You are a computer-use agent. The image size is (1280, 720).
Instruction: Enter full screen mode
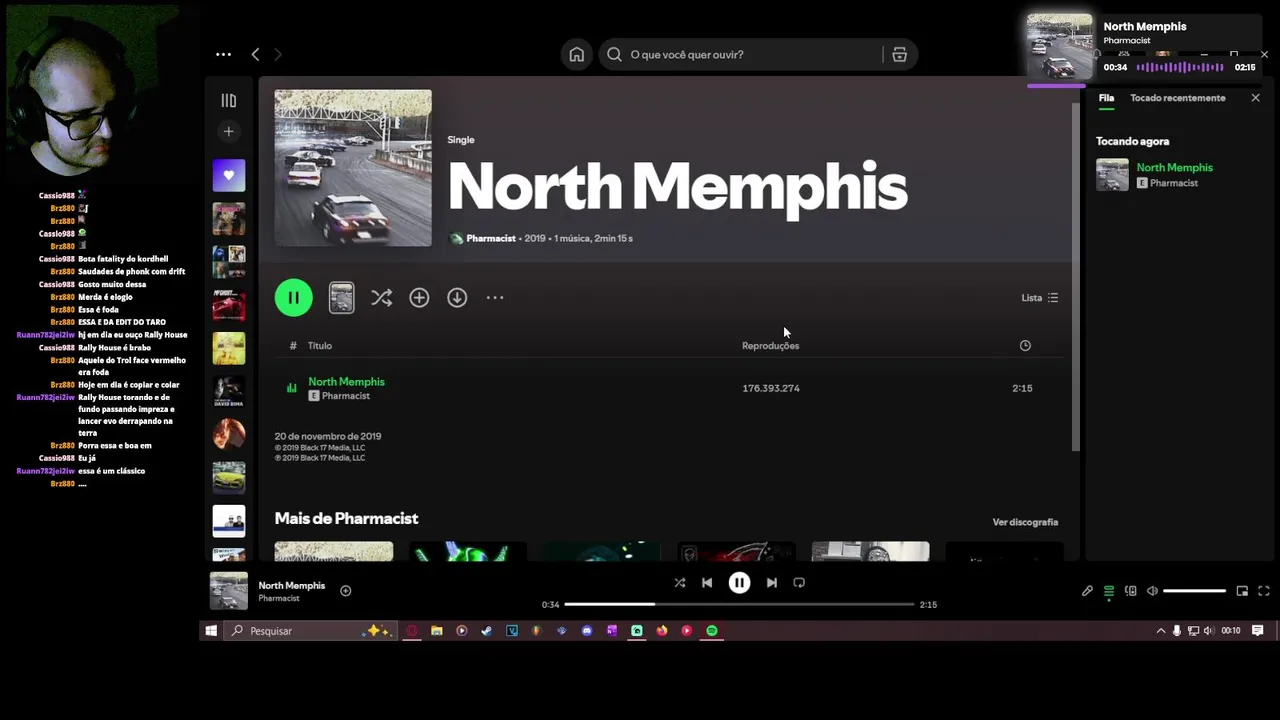point(1264,591)
